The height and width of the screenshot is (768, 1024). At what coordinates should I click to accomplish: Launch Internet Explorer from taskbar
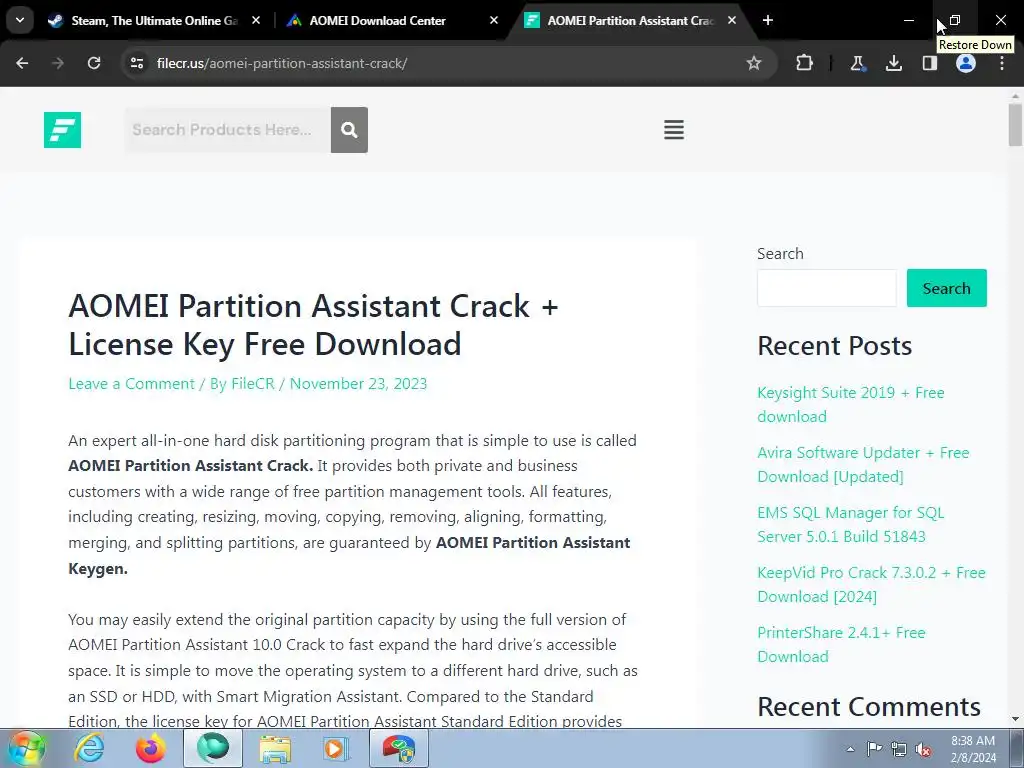point(89,748)
